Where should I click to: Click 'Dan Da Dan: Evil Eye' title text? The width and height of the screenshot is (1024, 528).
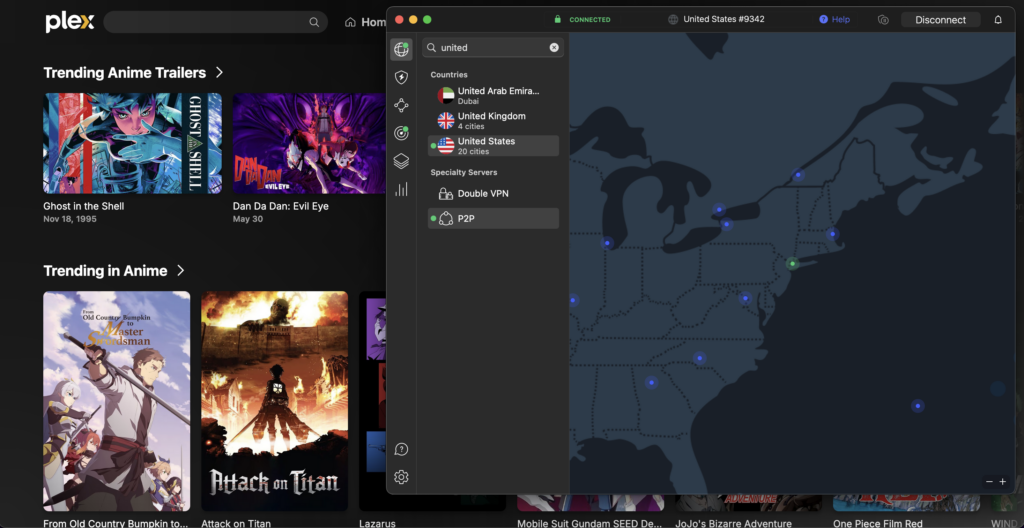[x=281, y=206]
